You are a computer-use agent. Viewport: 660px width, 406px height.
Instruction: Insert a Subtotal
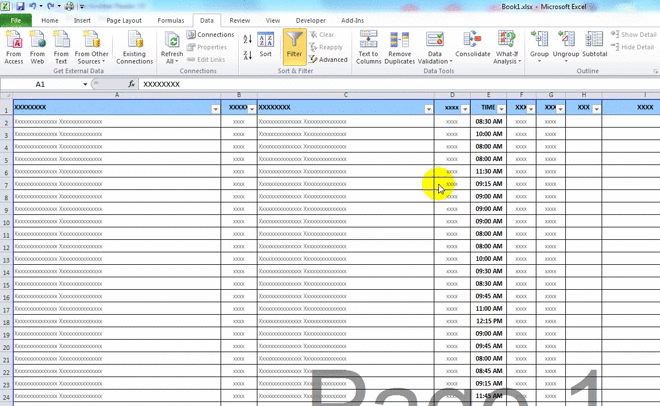coord(594,45)
